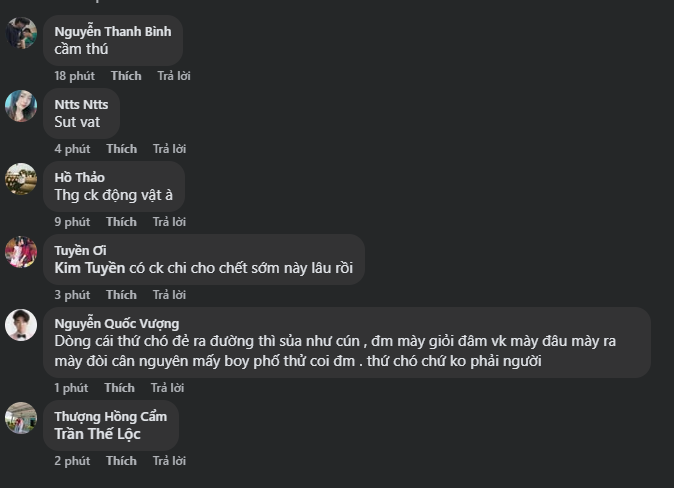Reply to Nguyễn Quốc Vượng's comment

(167, 388)
